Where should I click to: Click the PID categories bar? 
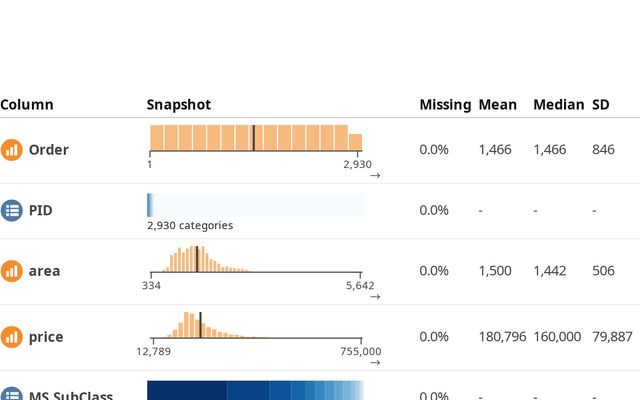[255, 205]
